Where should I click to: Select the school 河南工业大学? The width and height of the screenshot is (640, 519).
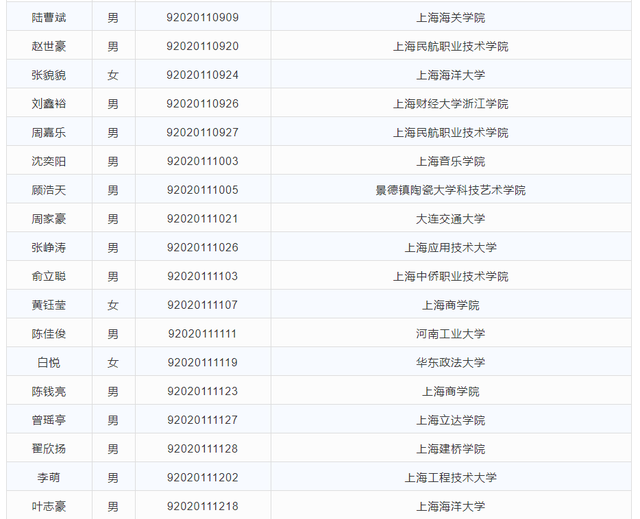coord(451,334)
